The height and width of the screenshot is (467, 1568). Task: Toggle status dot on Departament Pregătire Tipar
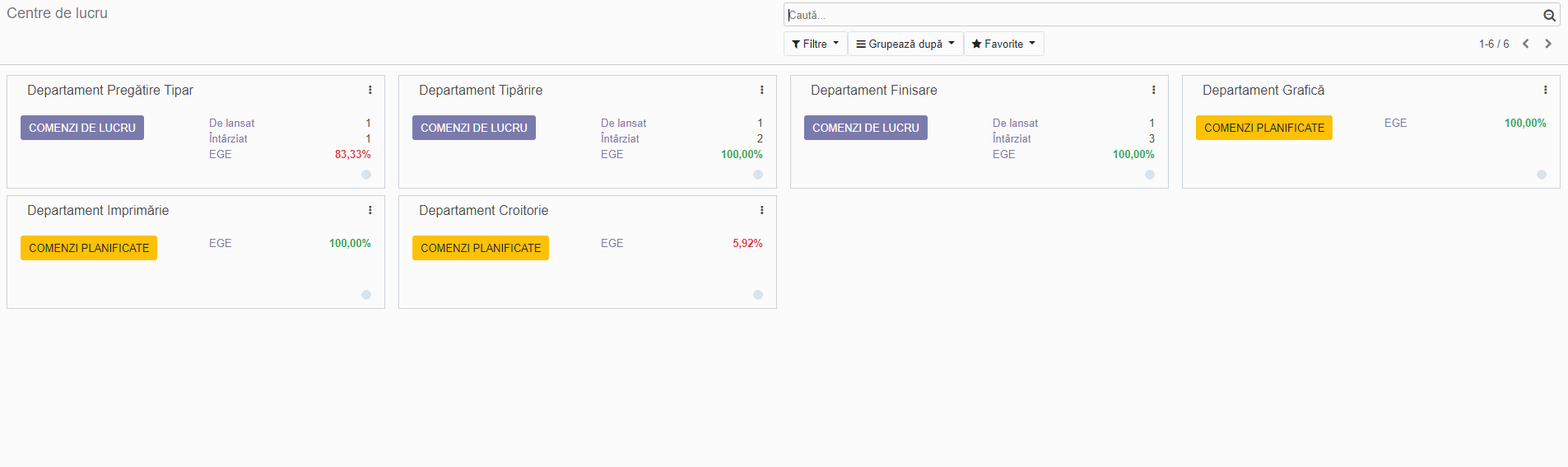pyautogui.click(x=366, y=175)
